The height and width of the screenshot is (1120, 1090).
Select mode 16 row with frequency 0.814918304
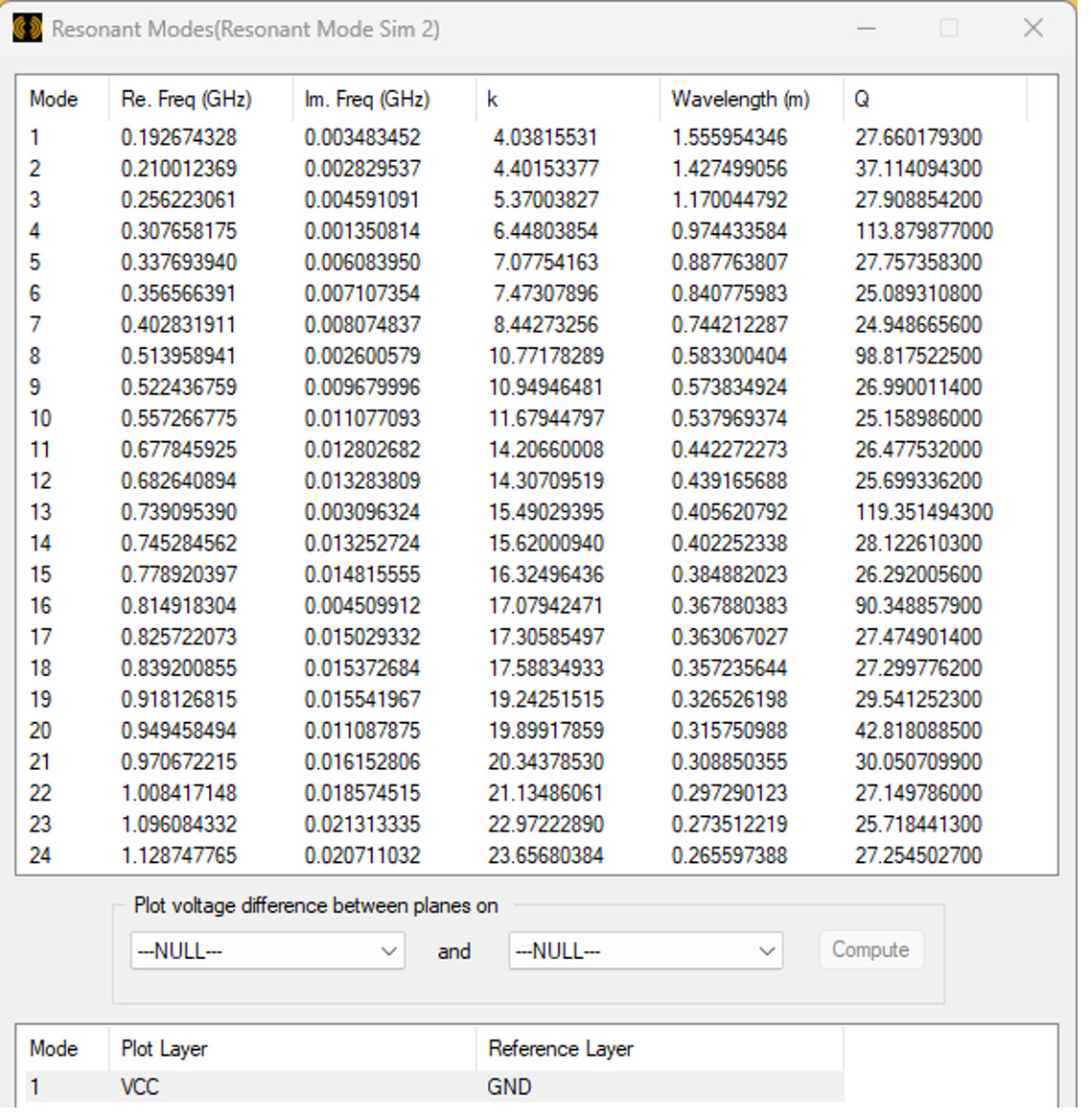pos(525,606)
